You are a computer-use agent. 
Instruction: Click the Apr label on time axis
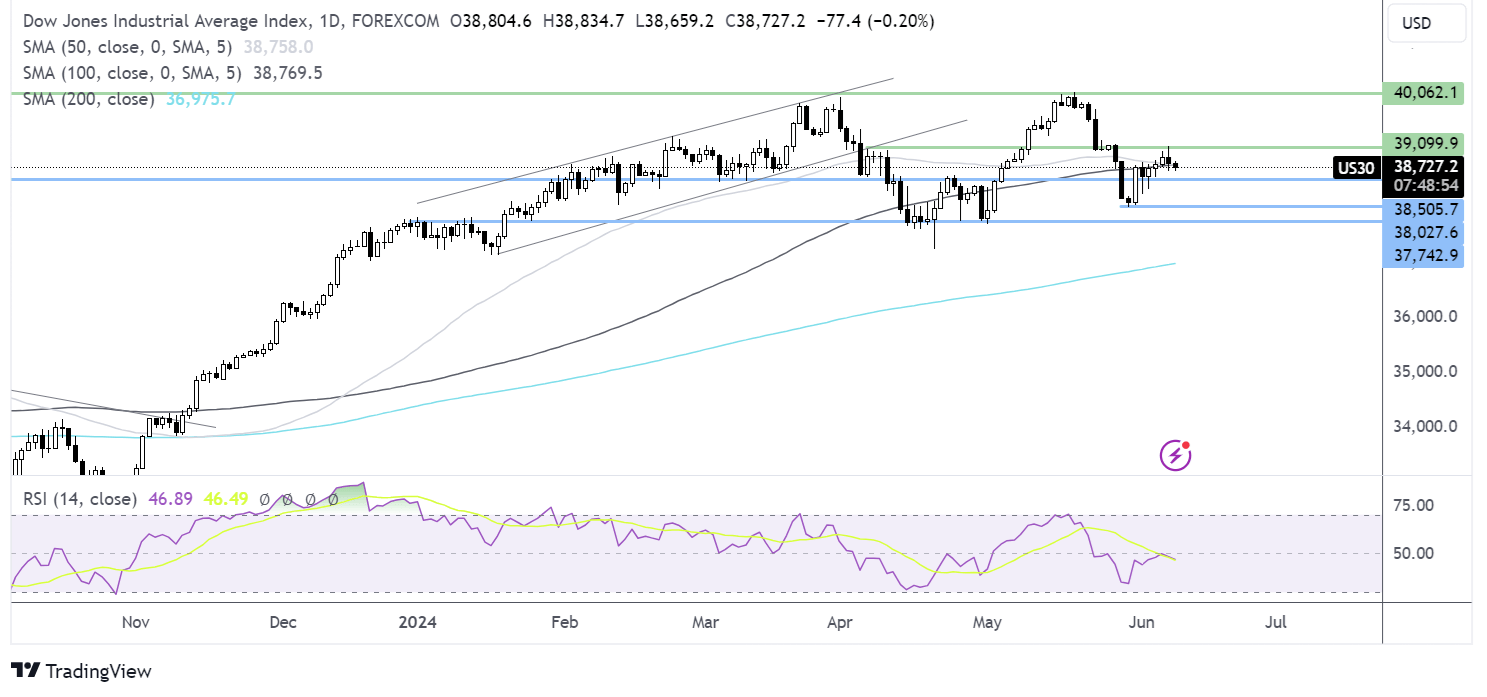pyautogui.click(x=840, y=622)
